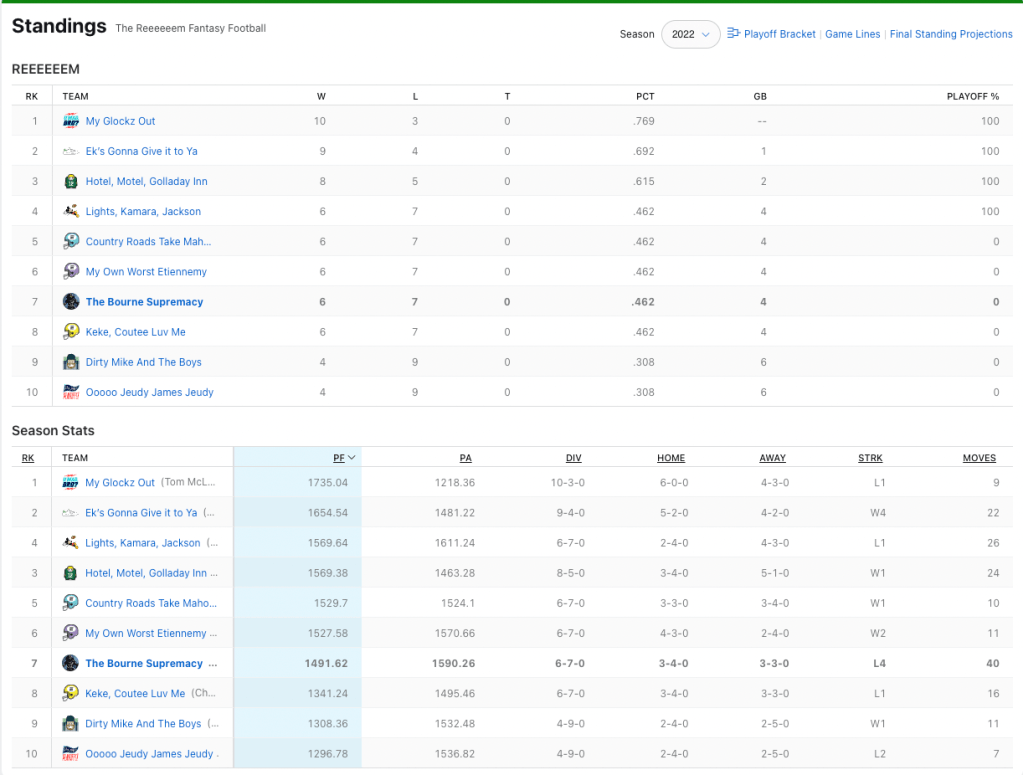Screen dimensions: 1023x775
Task: Open the Season 2022 dropdown
Action: coord(690,34)
